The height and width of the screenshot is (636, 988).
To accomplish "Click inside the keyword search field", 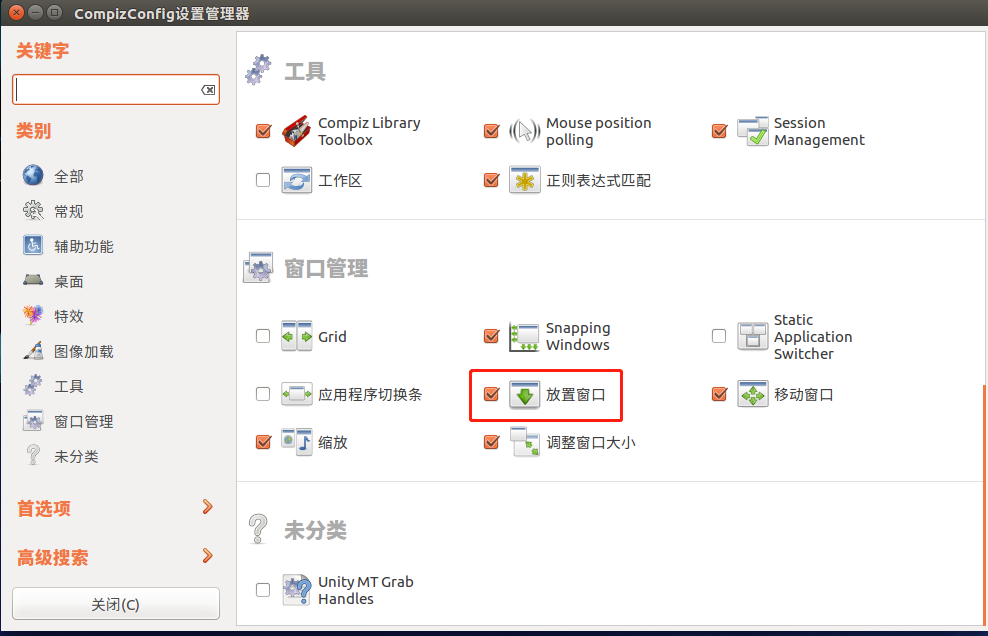I will point(110,89).
